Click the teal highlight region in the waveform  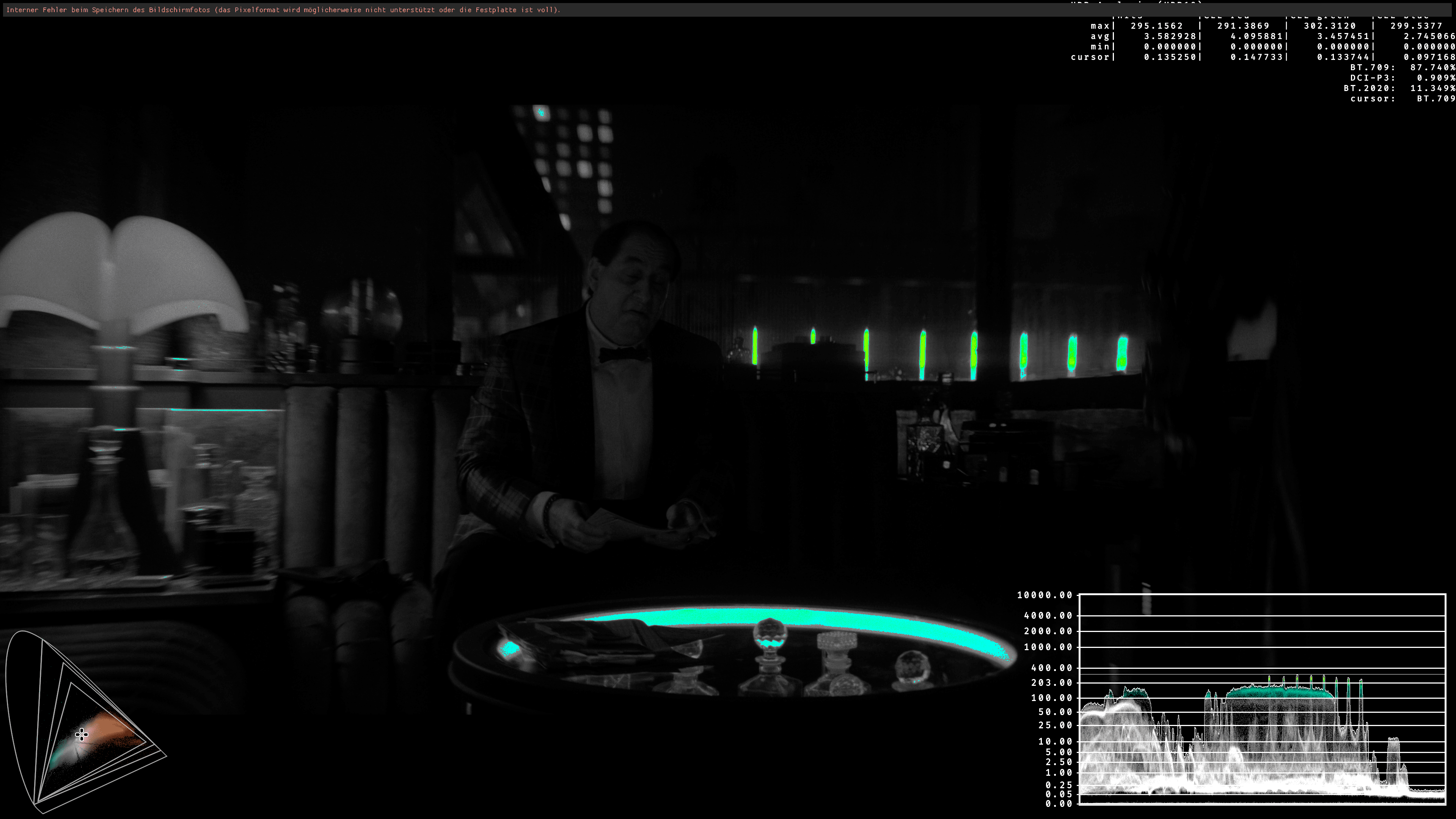pyautogui.click(x=1280, y=692)
